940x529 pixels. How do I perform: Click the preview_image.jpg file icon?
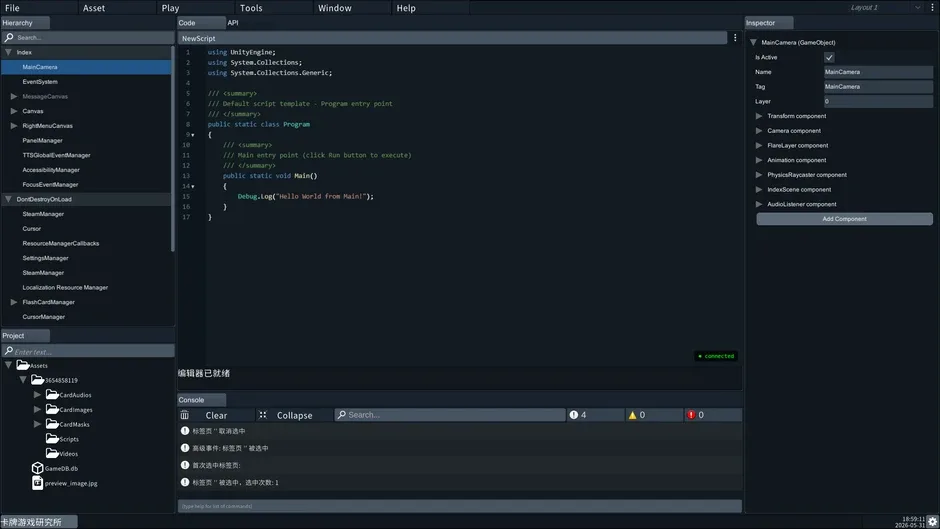point(37,482)
